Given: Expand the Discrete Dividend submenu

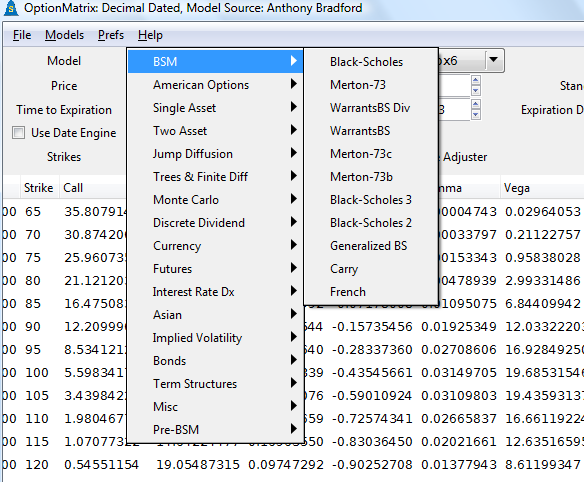Looking at the screenshot, I should [x=215, y=223].
